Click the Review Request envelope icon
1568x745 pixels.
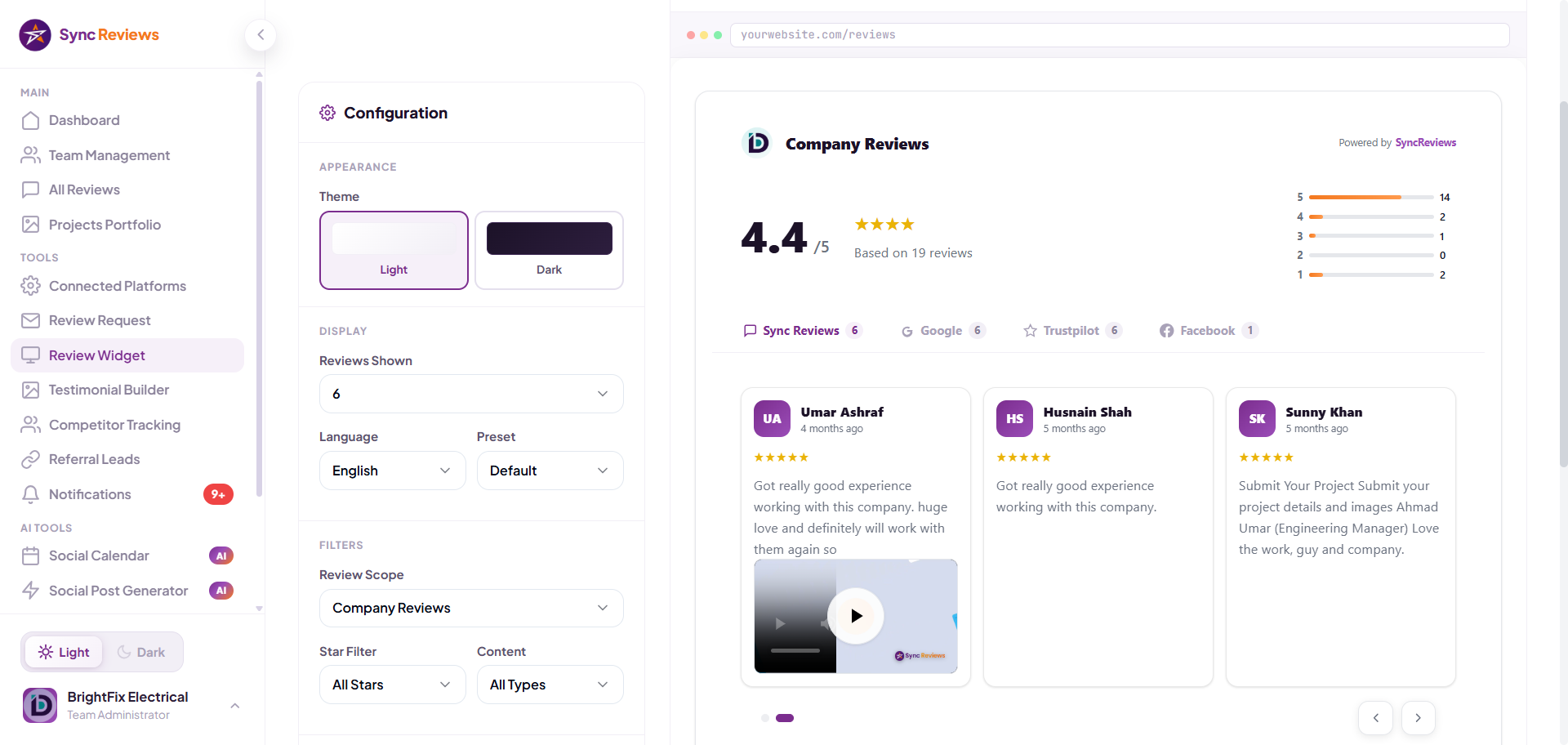coord(31,320)
